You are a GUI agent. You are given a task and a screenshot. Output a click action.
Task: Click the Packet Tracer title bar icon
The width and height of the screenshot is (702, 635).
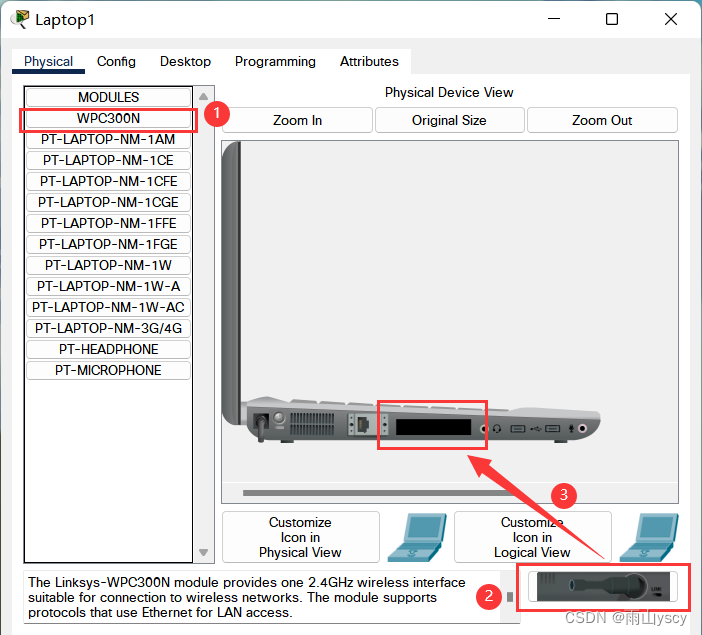(20, 20)
